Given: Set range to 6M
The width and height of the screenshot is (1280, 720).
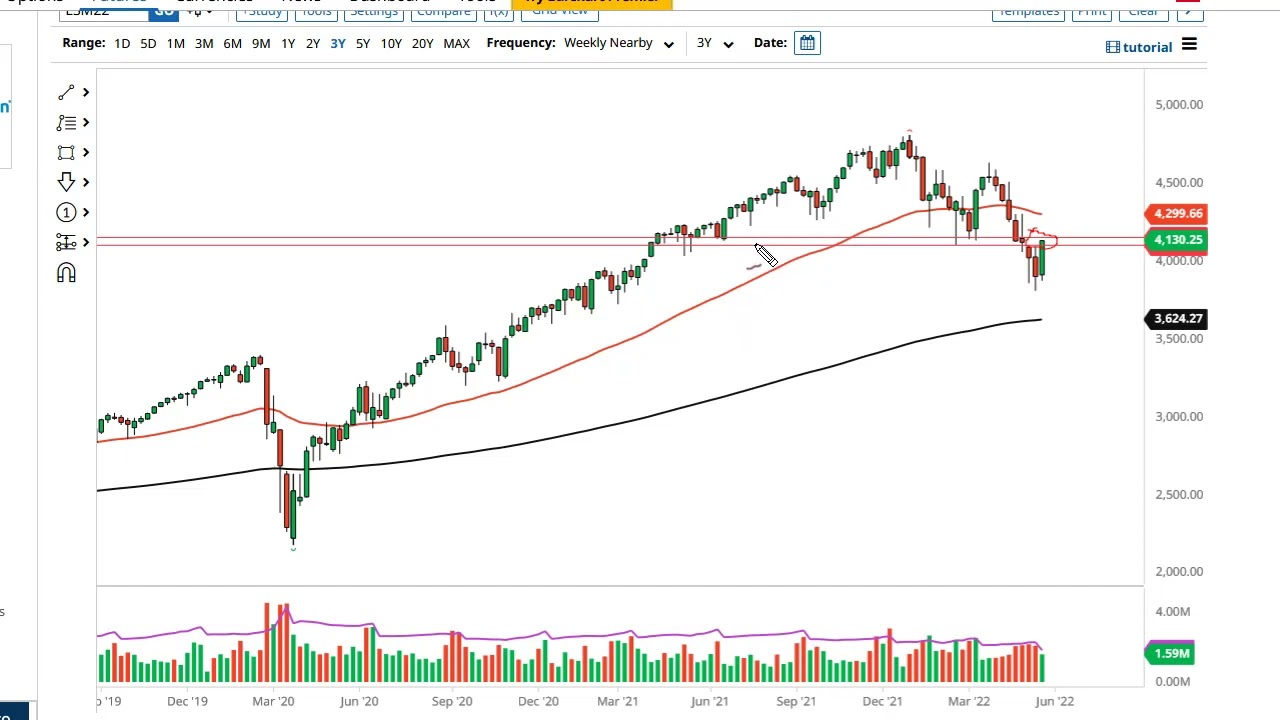Looking at the screenshot, I should [232, 43].
